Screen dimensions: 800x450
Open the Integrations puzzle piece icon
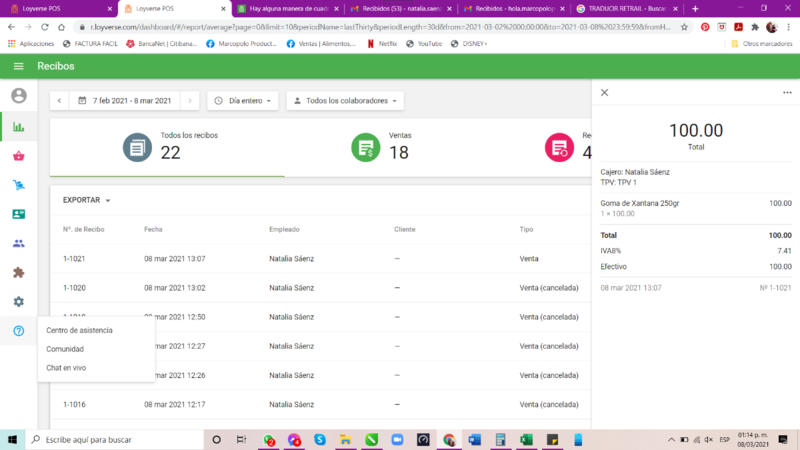pos(18,272)
